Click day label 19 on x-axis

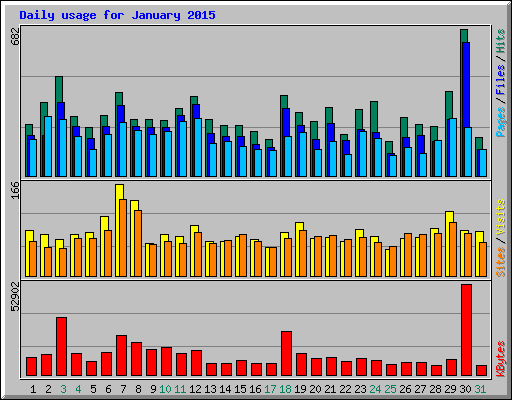click(x=300, y=389)
